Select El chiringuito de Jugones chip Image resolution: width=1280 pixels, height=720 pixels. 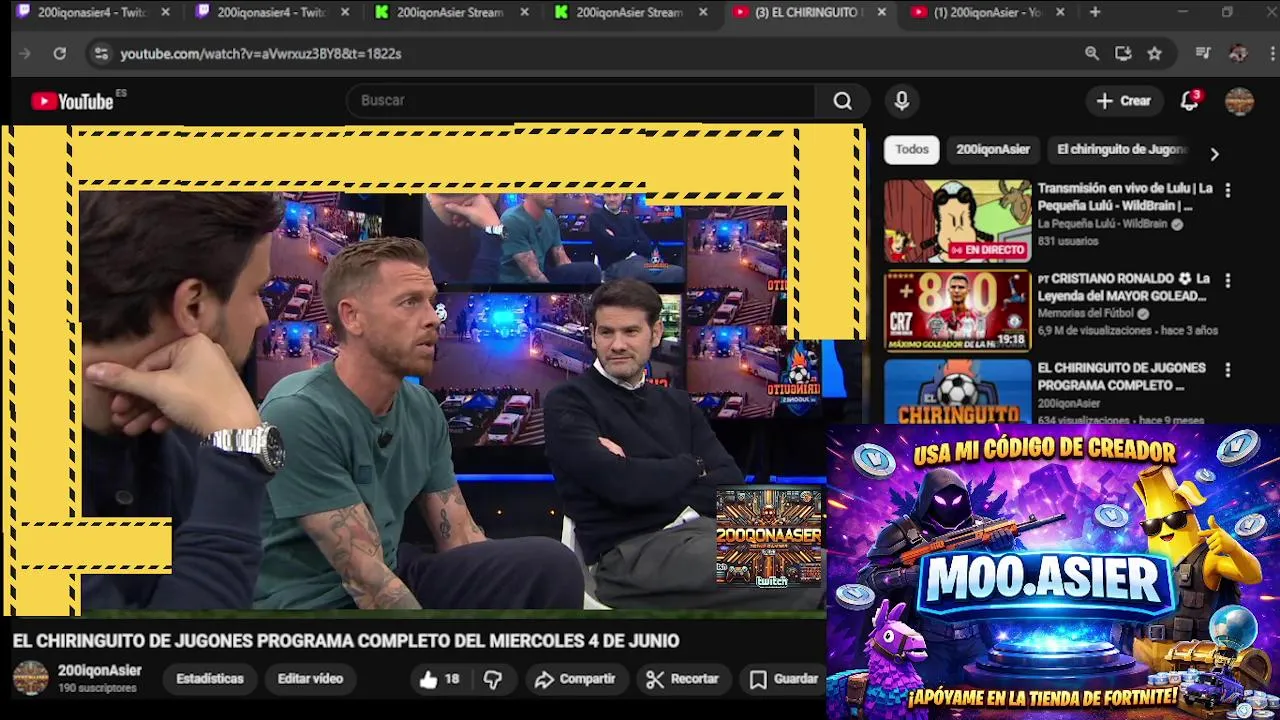pos(1122,150)
